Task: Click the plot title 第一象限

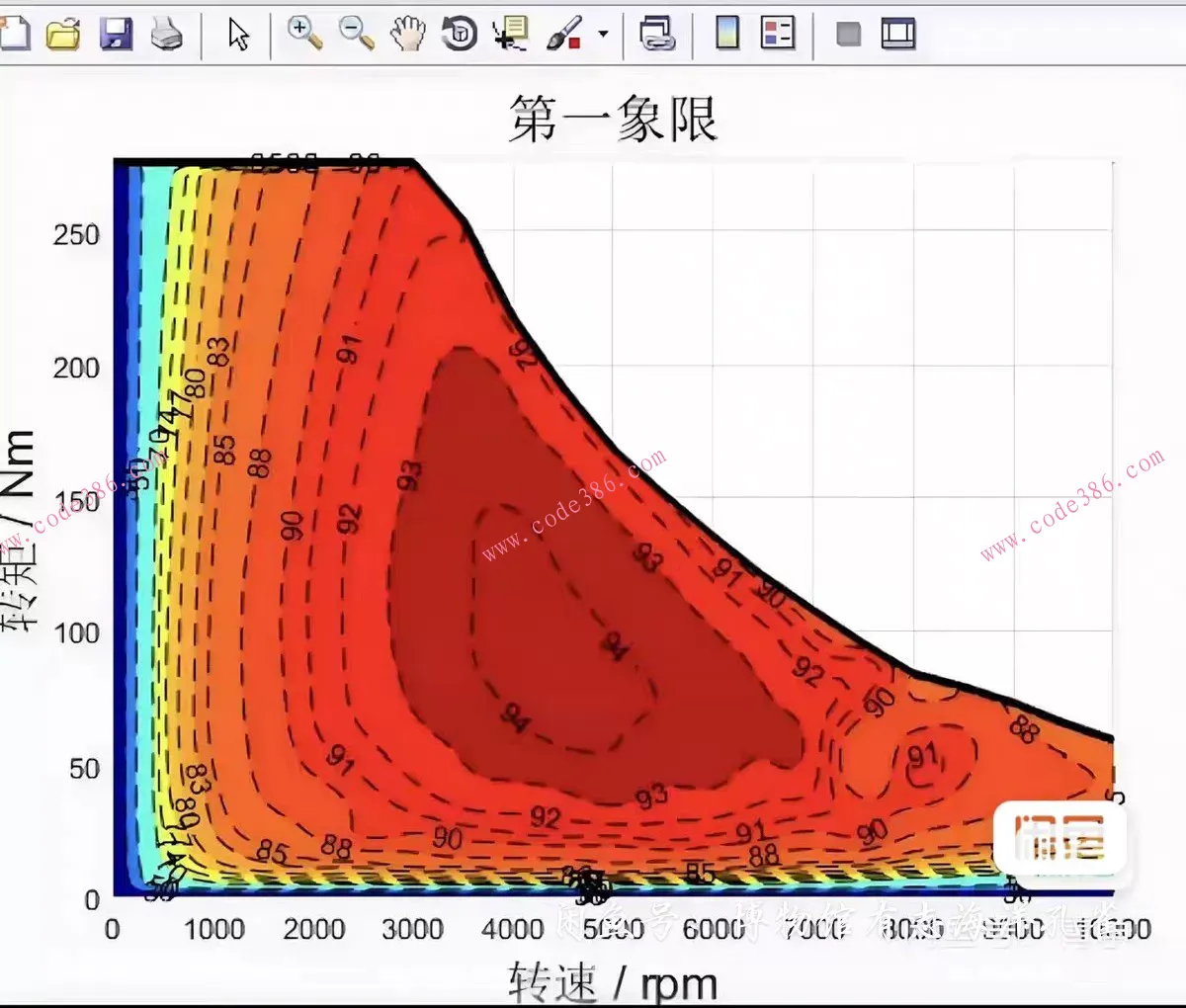Action: coord(613,119)
